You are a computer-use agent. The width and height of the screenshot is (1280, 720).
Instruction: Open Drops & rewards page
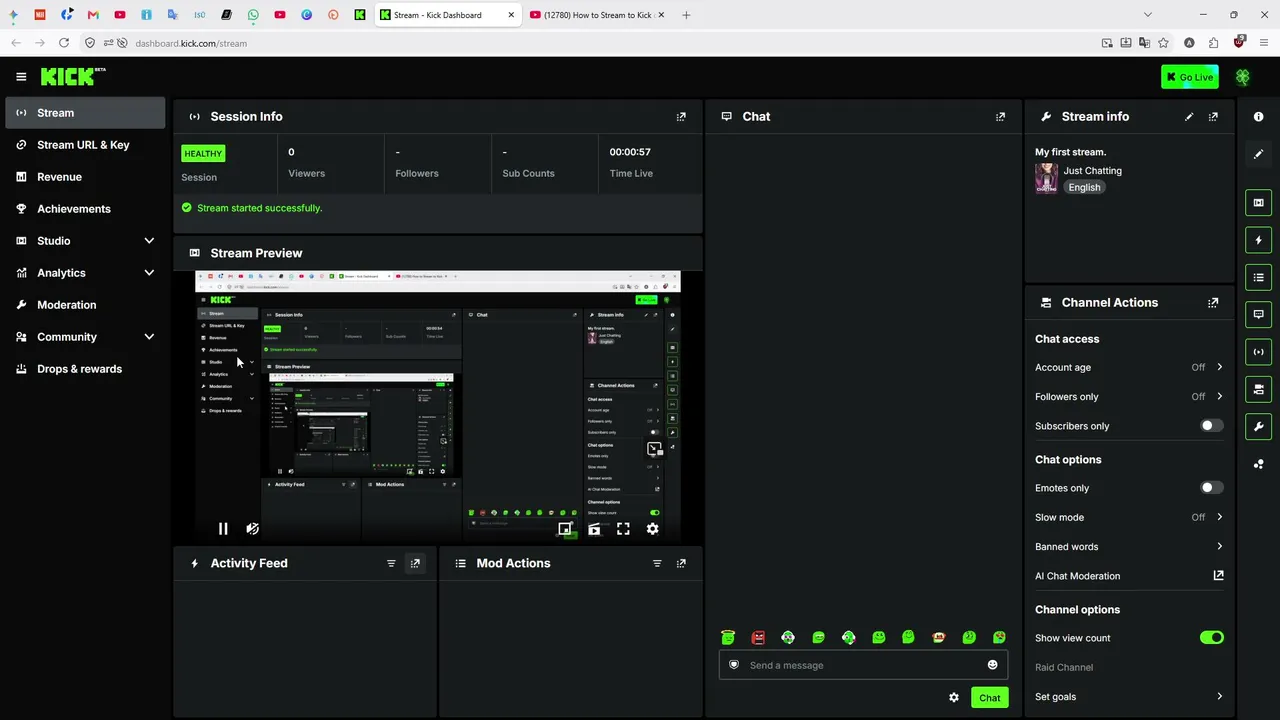85,369
